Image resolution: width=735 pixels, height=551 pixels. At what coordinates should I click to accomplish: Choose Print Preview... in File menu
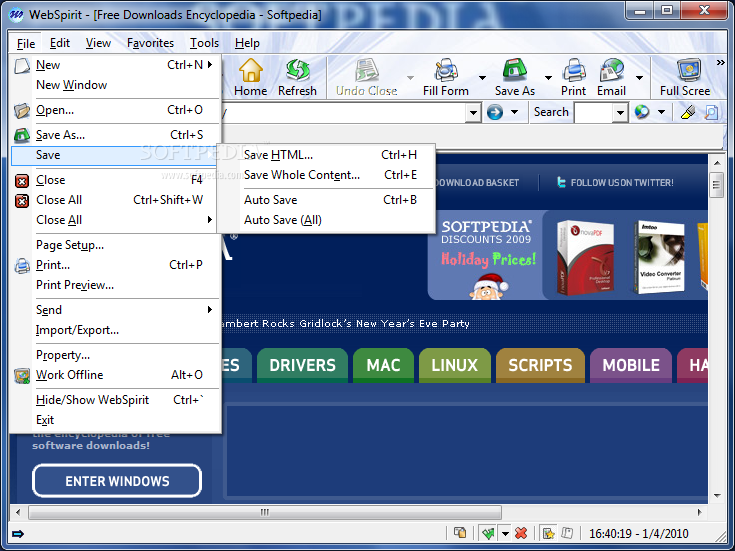pyautogui.click(x=115, y=285)
